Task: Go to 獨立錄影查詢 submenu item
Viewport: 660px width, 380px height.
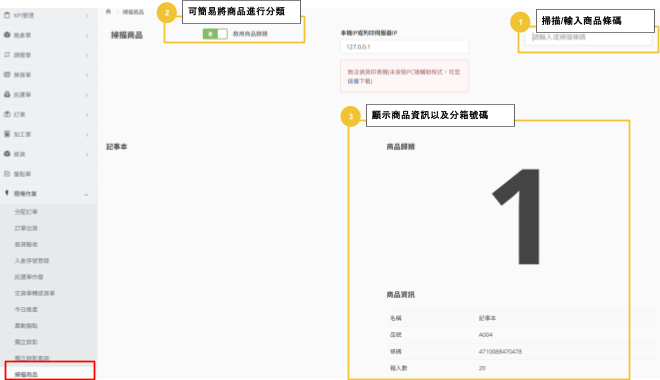Action: click(x=32, y=358)
